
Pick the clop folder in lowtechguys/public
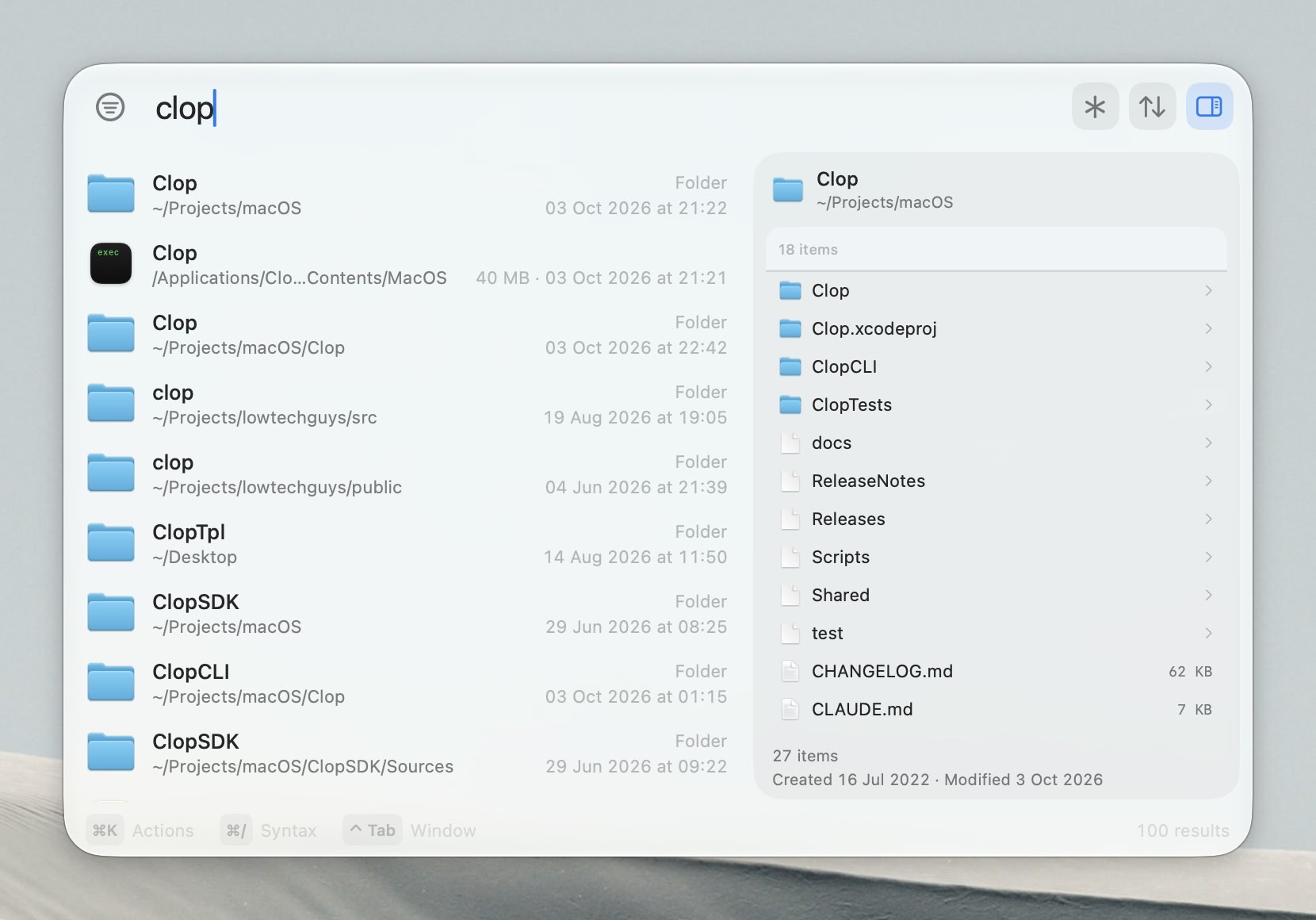pos(407,474)
